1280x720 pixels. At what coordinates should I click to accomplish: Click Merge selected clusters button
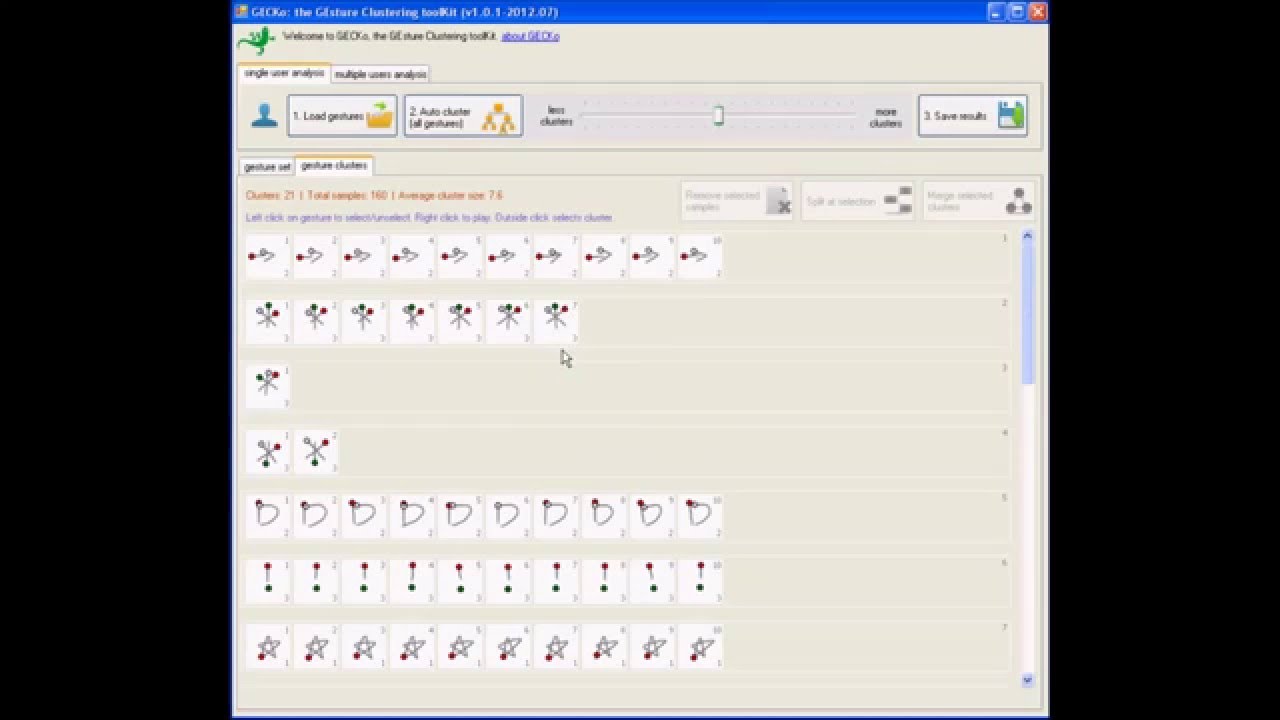(x=978, y=201)
